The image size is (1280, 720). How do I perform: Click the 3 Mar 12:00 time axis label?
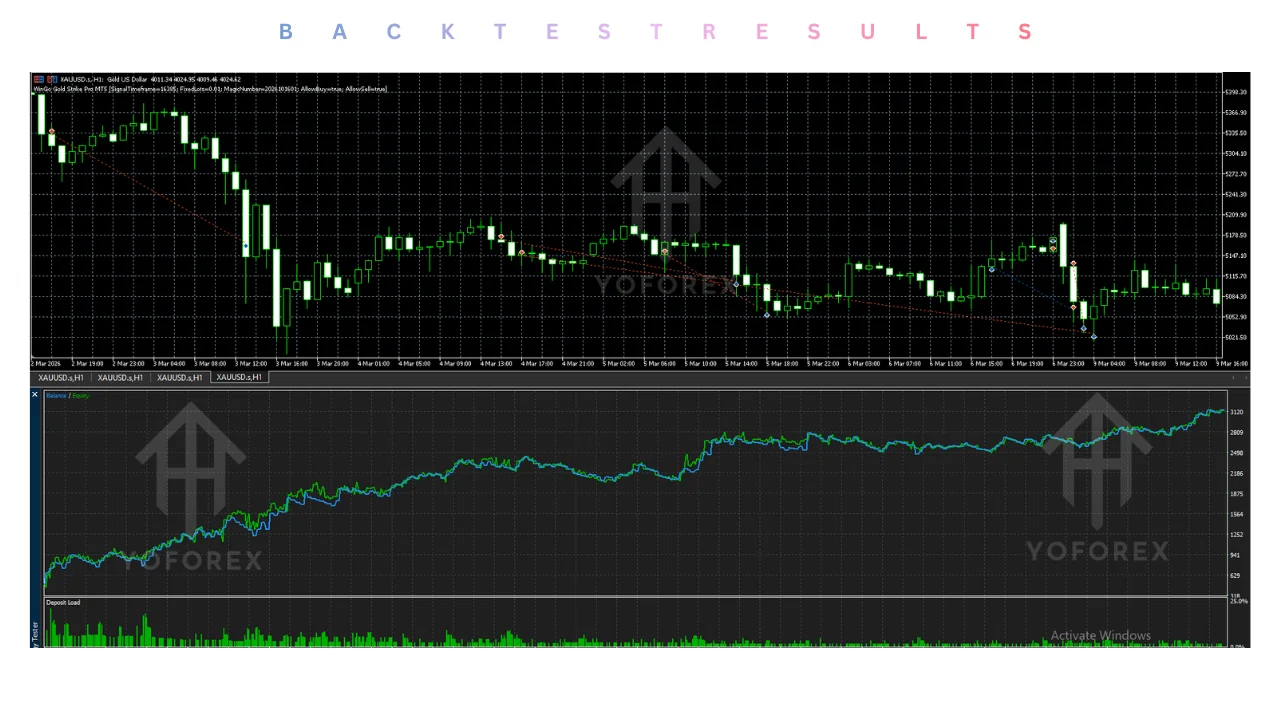pos(251,363)
